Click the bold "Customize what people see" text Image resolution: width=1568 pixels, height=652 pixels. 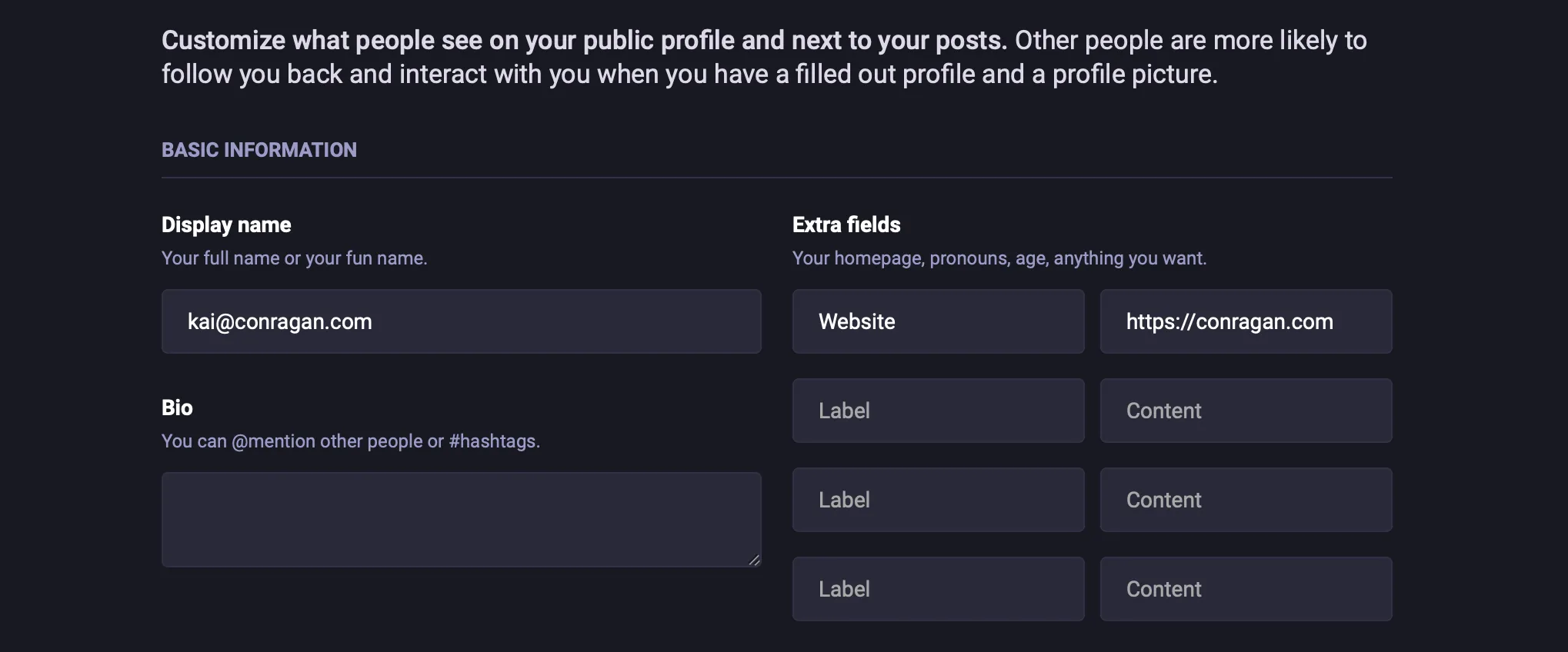coord(584,40)
